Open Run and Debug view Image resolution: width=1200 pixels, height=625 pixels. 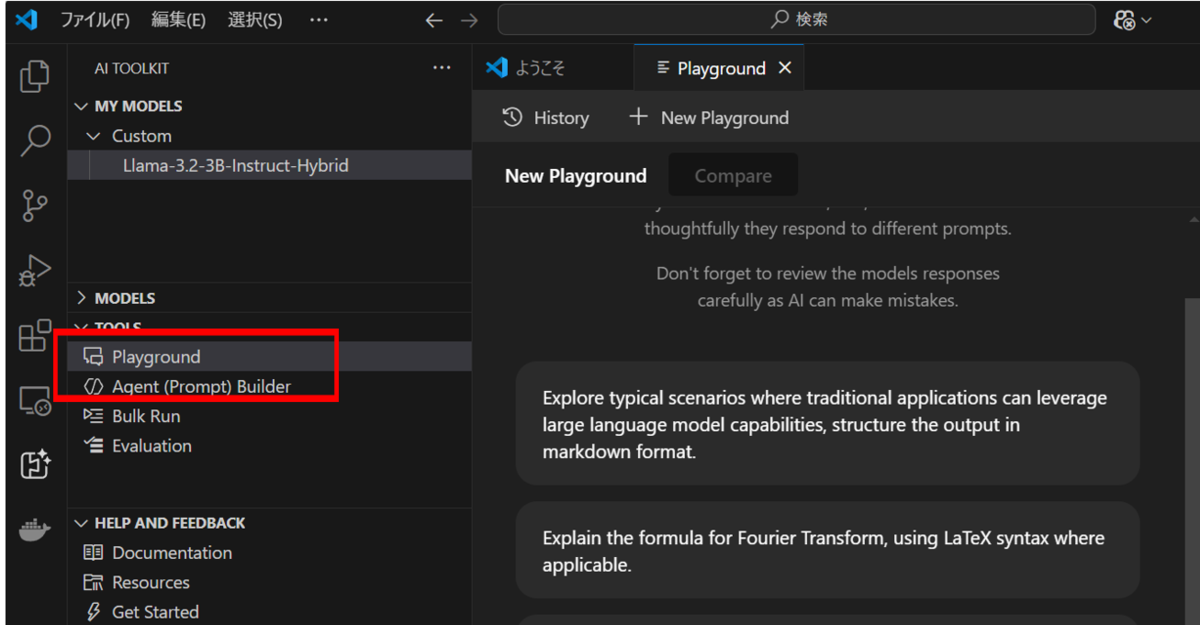pos(35,270)
